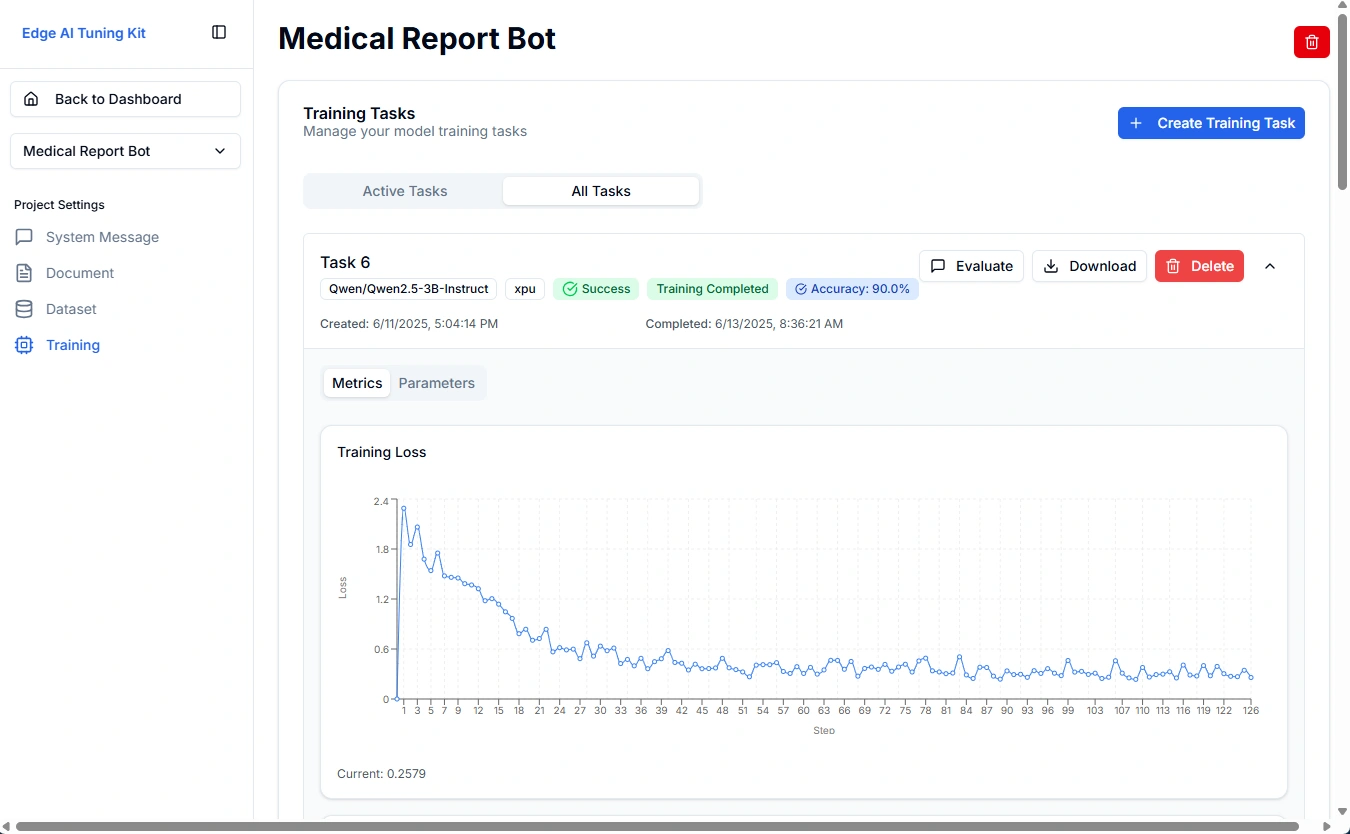Click the red trash icon at top right

(x=1311, y=42)
